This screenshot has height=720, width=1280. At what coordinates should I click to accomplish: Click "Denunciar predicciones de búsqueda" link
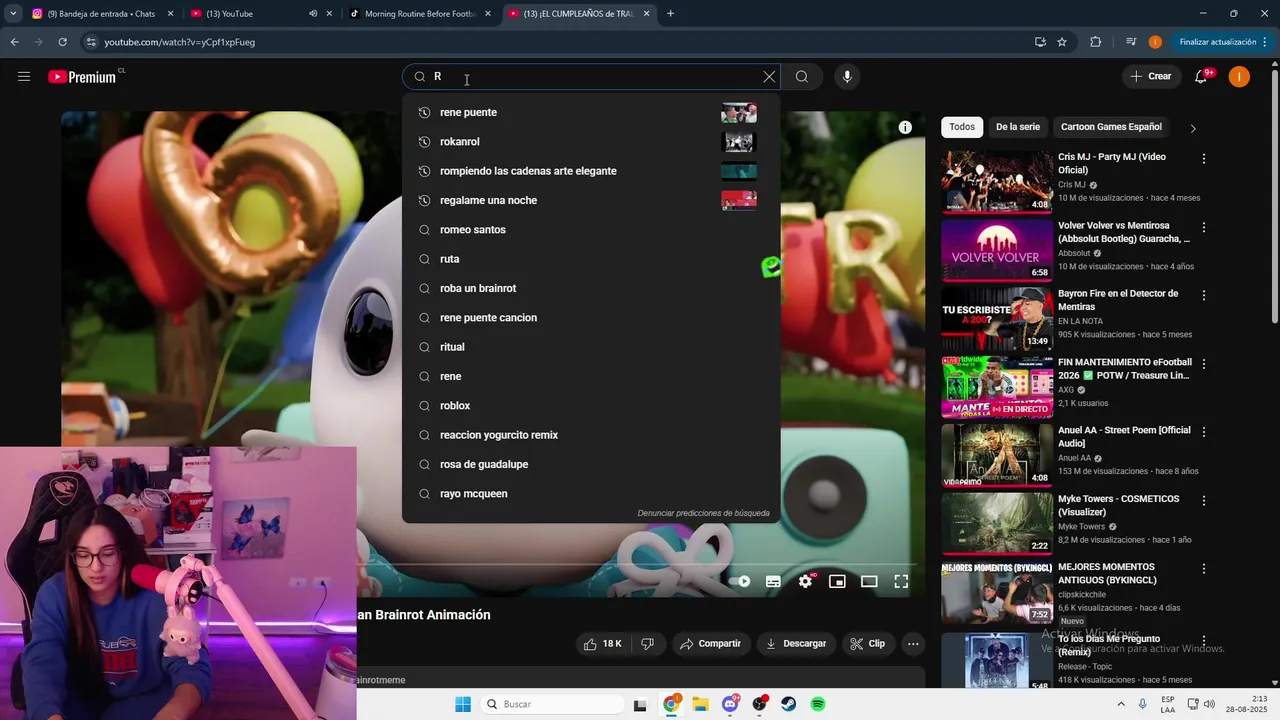703,513
